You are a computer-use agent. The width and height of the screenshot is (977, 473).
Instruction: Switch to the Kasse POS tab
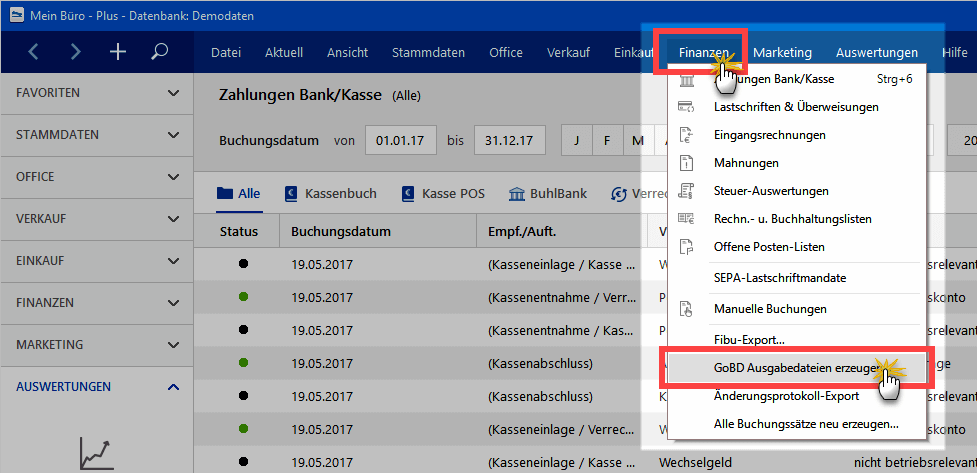point(444,193)
